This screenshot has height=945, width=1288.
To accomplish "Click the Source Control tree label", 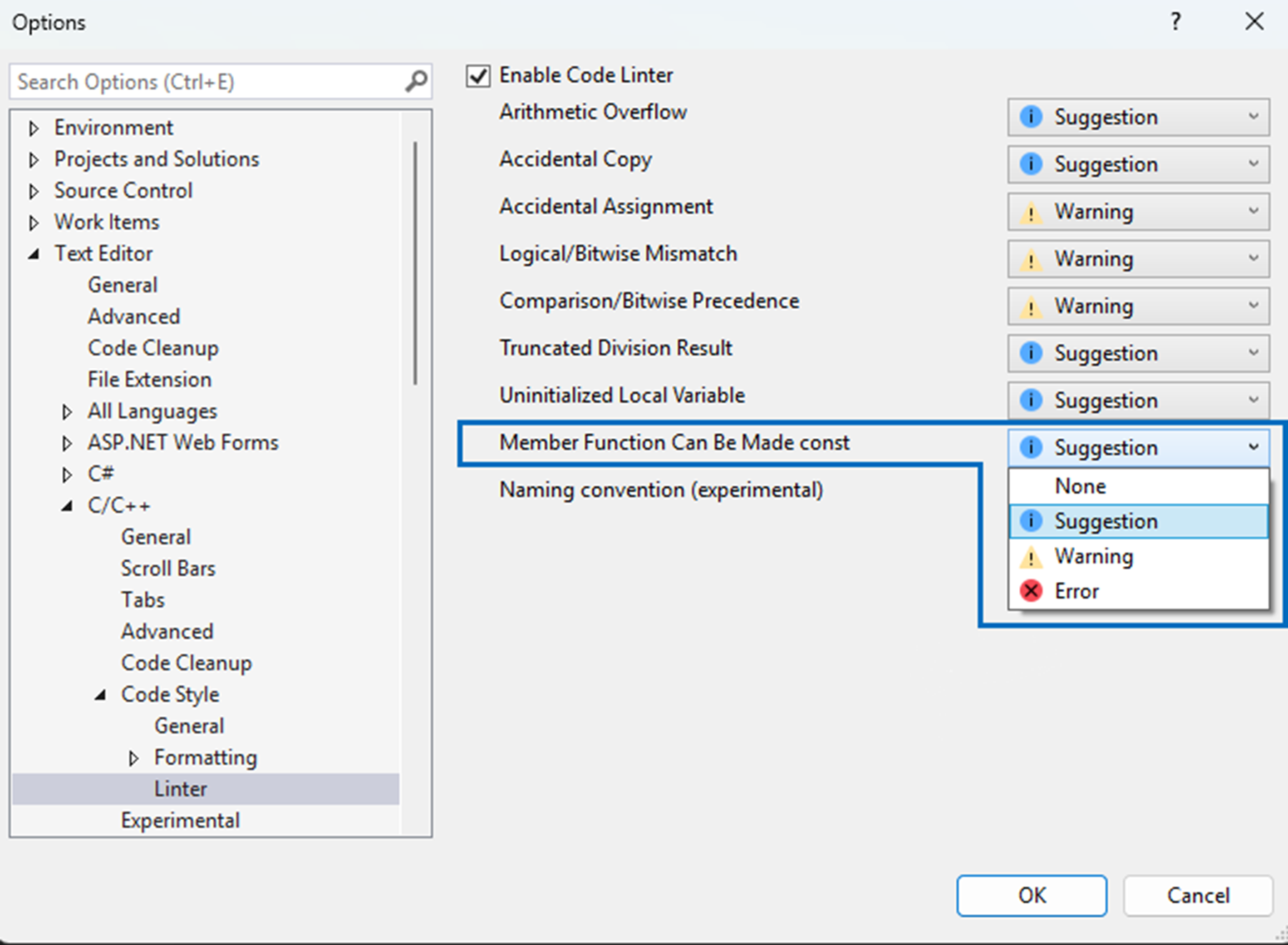I will coord(124,191).
